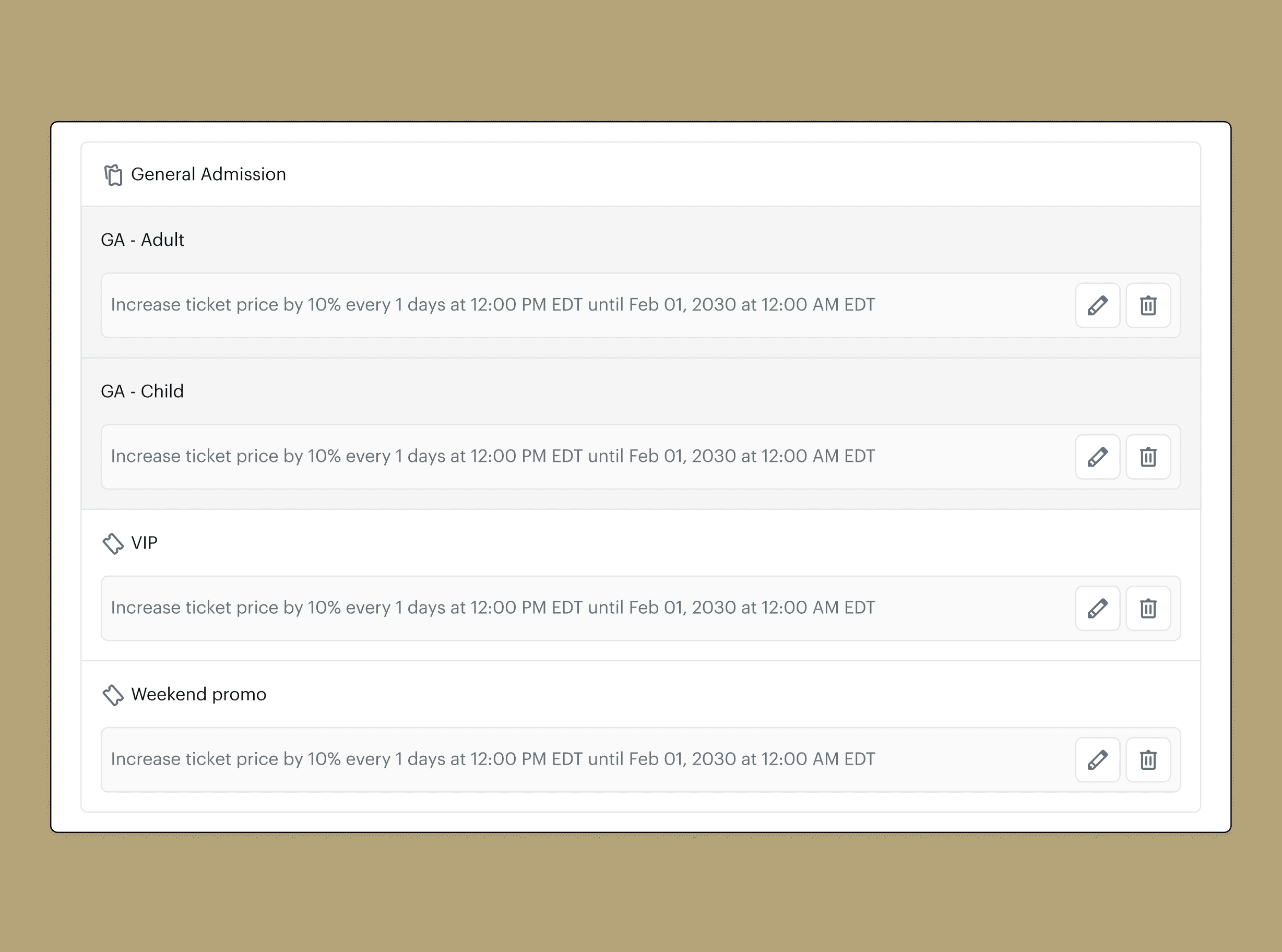Remove the Weekend promo pricing rule

1148,759
